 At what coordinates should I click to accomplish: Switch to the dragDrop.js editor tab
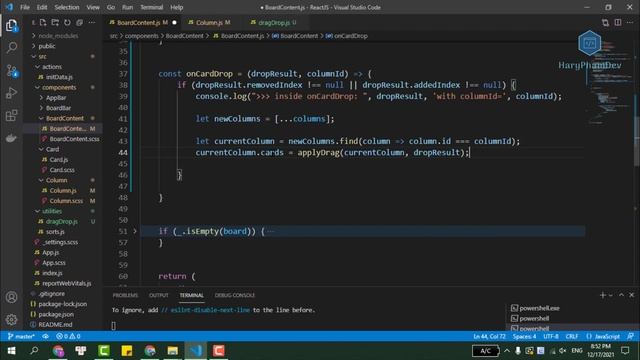click(273, 22)
